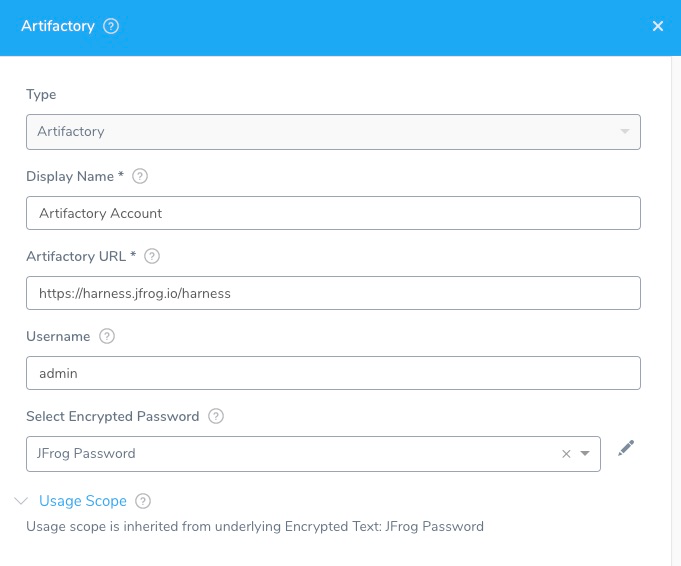Expand the encrypted password dropdown arrow
Viewport: 681px width, 566px height.
coord(585,453)
